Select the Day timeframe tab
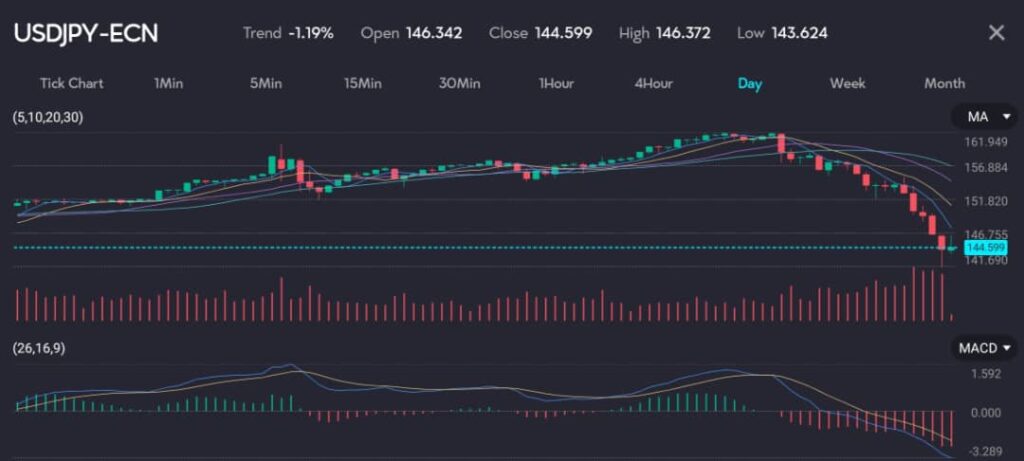Viewport: 1024px width, 461px height. click(x=750, y=83)
